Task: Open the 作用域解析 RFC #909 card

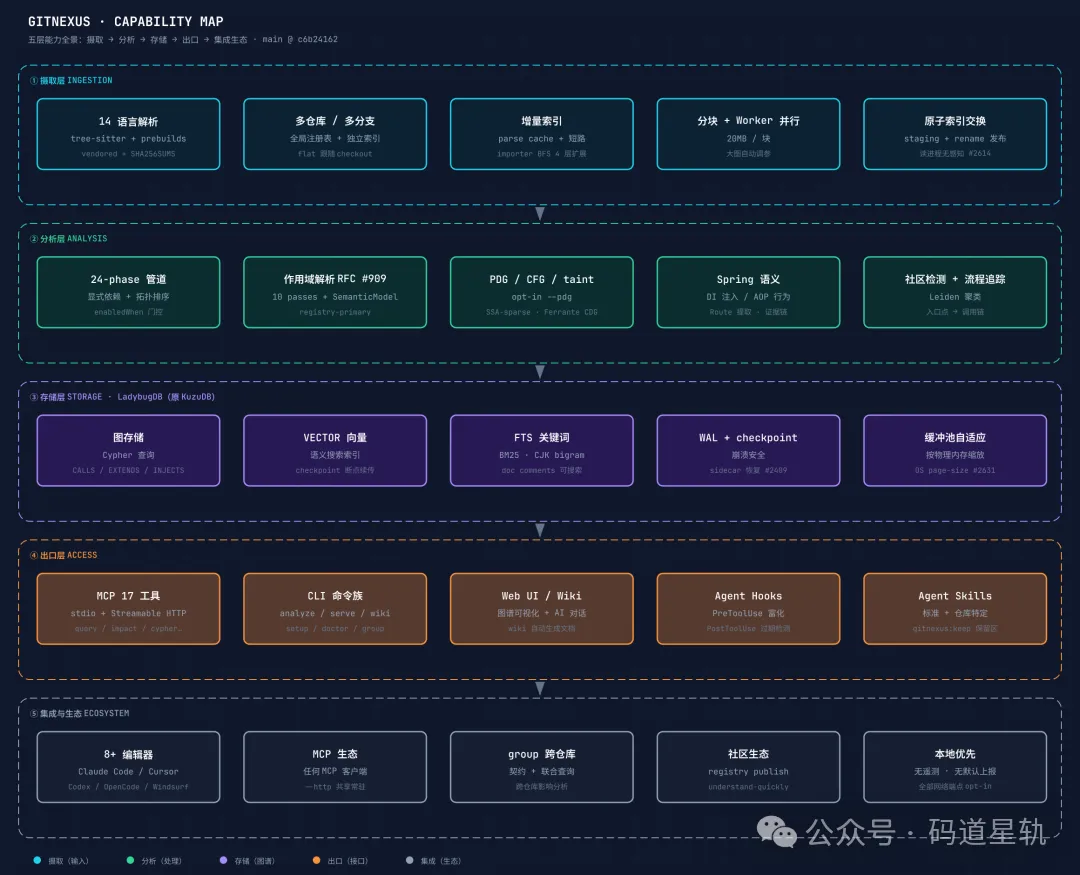Action: coord(335,292)
